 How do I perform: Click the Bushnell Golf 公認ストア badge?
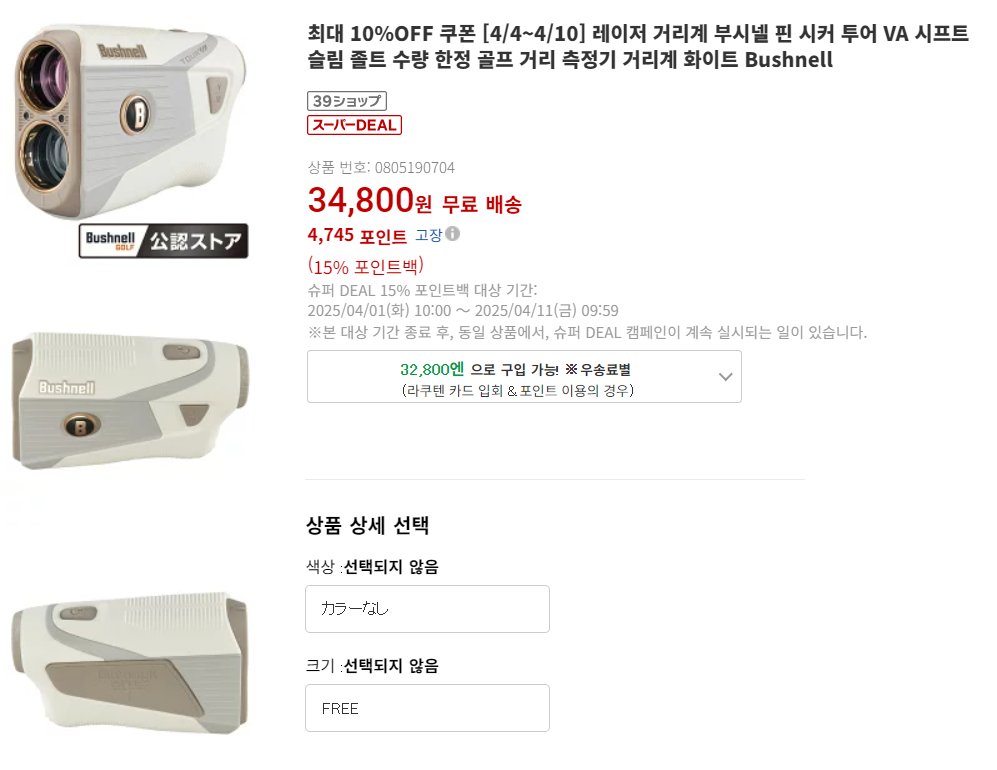164,241
